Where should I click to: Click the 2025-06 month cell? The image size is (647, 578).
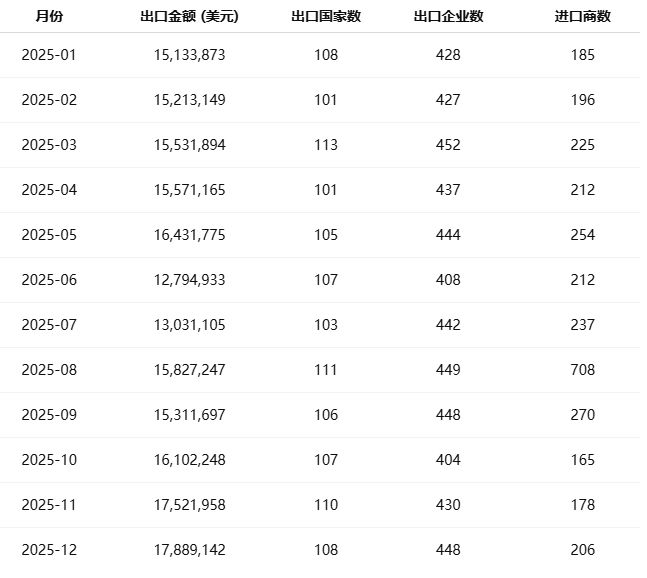click(x=49, y=280)
